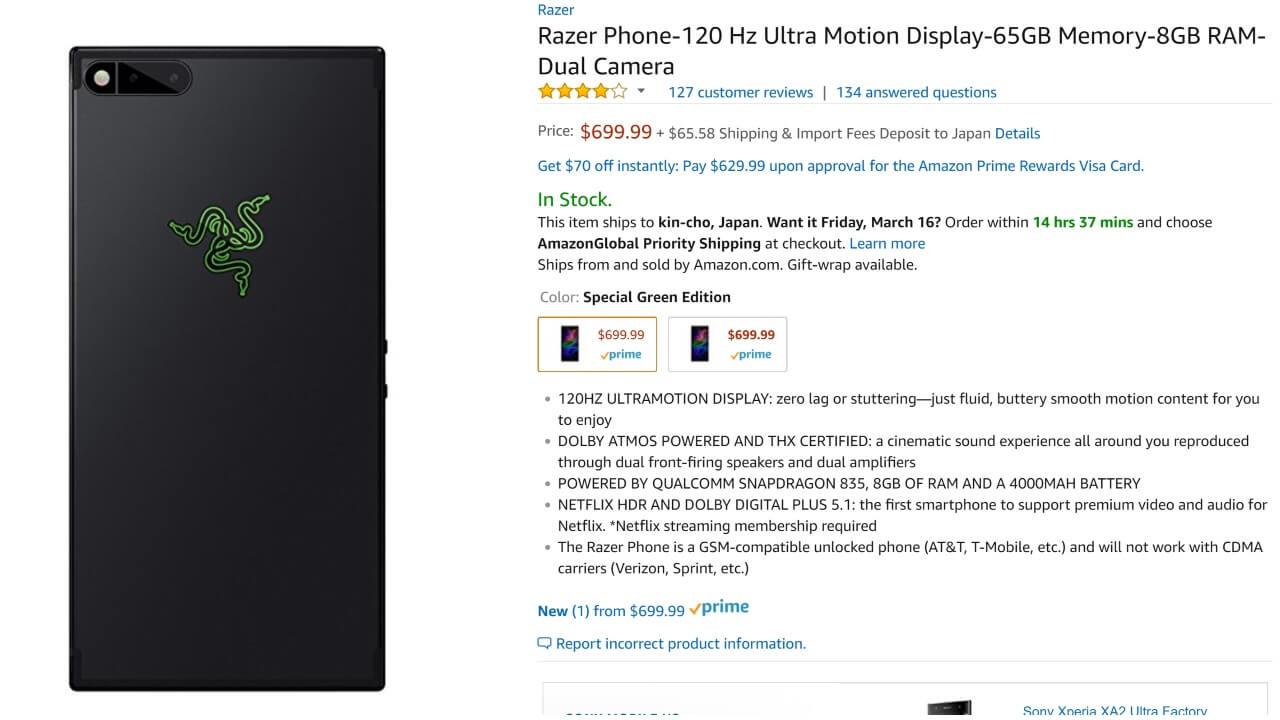Click Report incorrect product information
The height and width of the screenshot is (720, 1280).
point(680,643)
